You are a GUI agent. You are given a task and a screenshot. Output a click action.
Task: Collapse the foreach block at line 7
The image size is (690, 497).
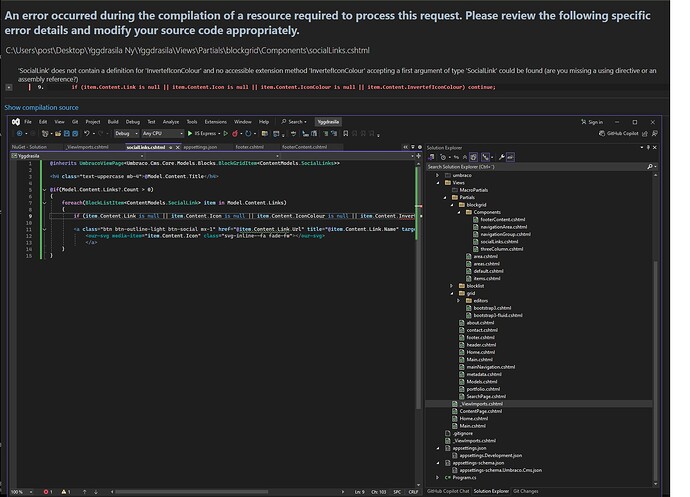44,203
